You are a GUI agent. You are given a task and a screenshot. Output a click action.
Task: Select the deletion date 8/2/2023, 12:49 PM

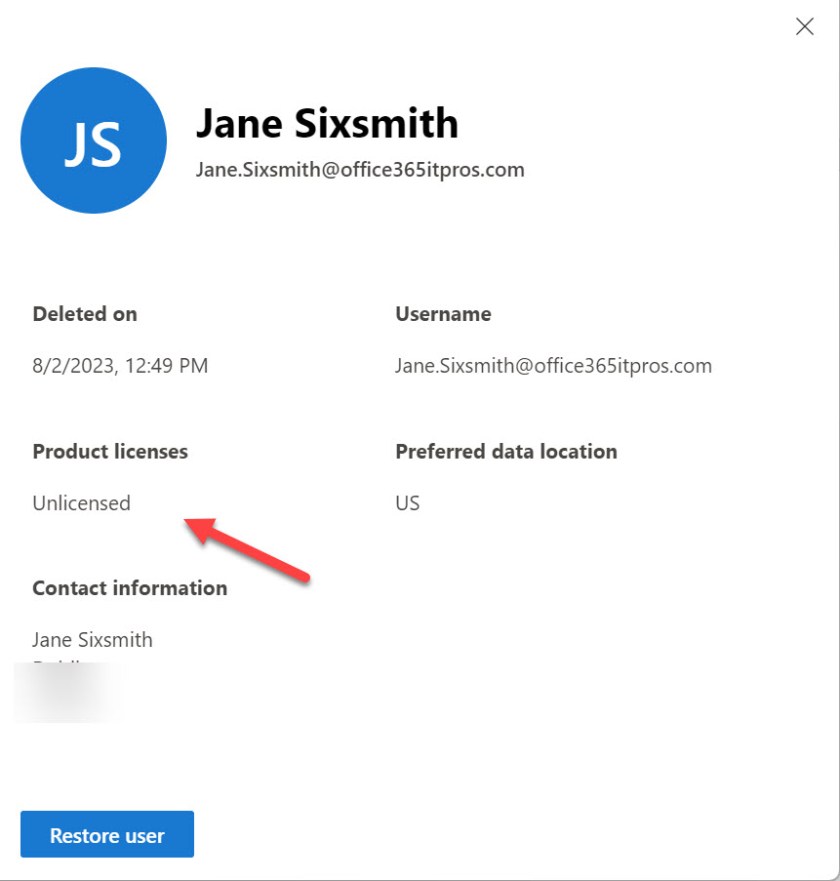click(x=120, y=366)
